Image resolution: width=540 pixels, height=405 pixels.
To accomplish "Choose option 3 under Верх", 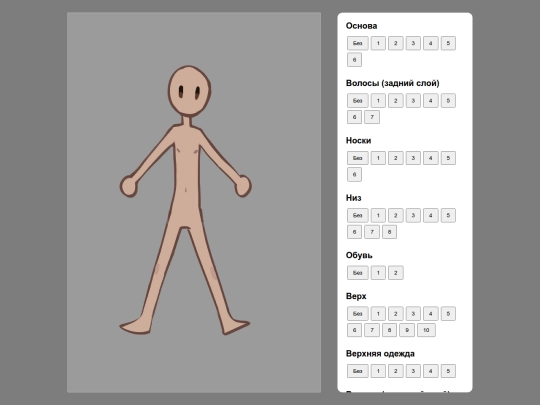I will click(413, 314).
